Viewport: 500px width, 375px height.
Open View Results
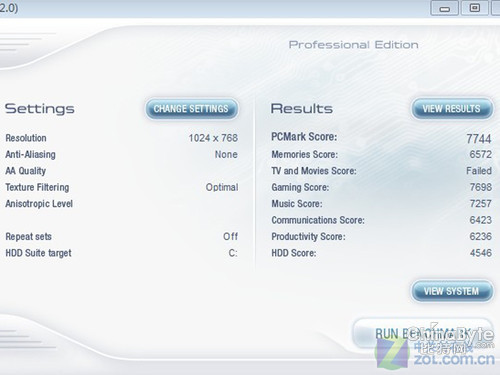[x=452, y=109]
